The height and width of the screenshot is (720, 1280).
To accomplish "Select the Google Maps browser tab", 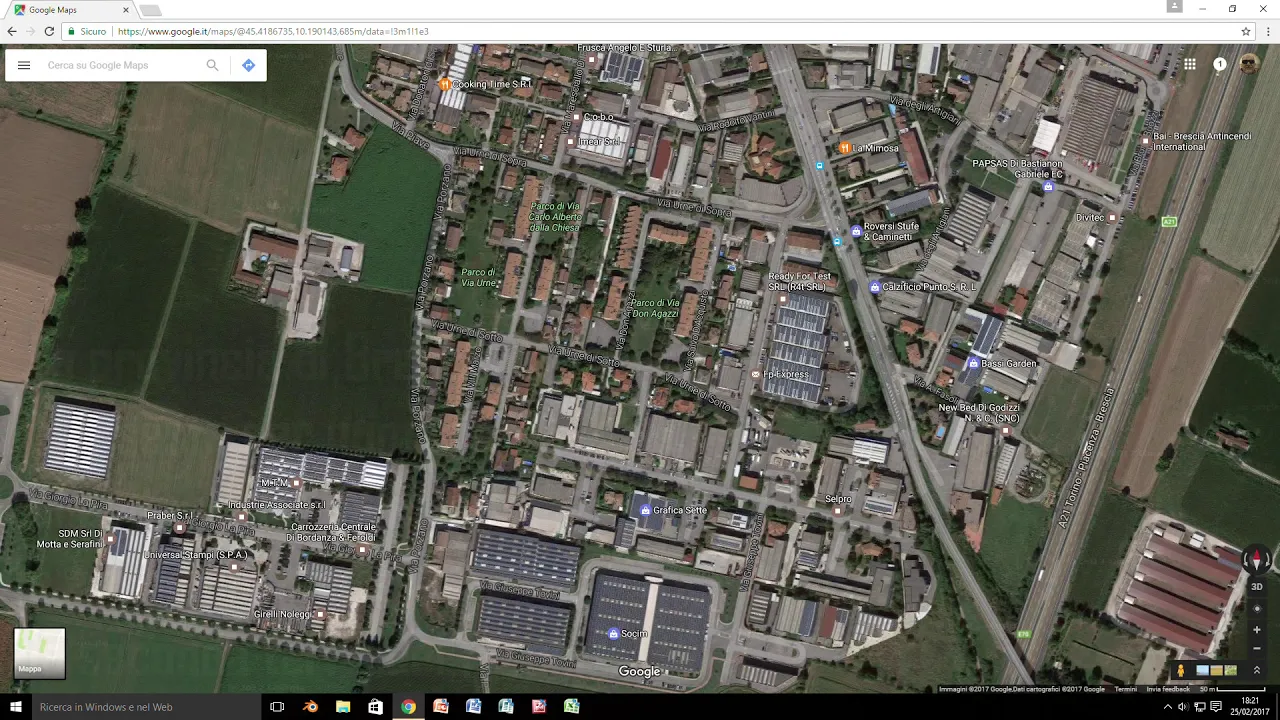I will [x=70, y=10].
